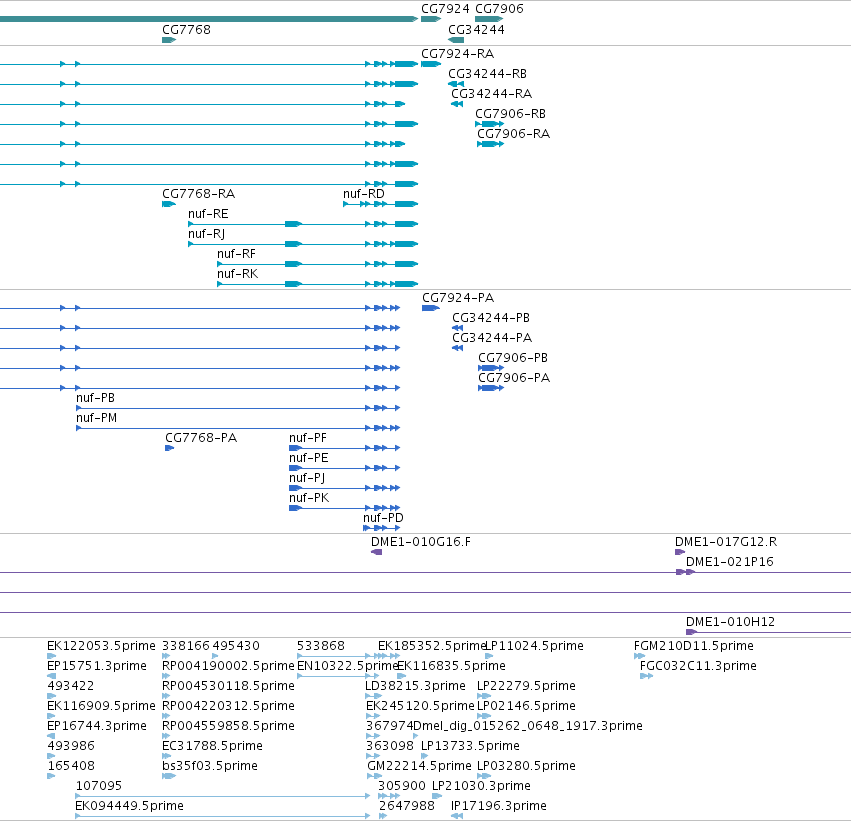
Task: Click the RP004559858.5prime EST label
Action: [228, 727]
